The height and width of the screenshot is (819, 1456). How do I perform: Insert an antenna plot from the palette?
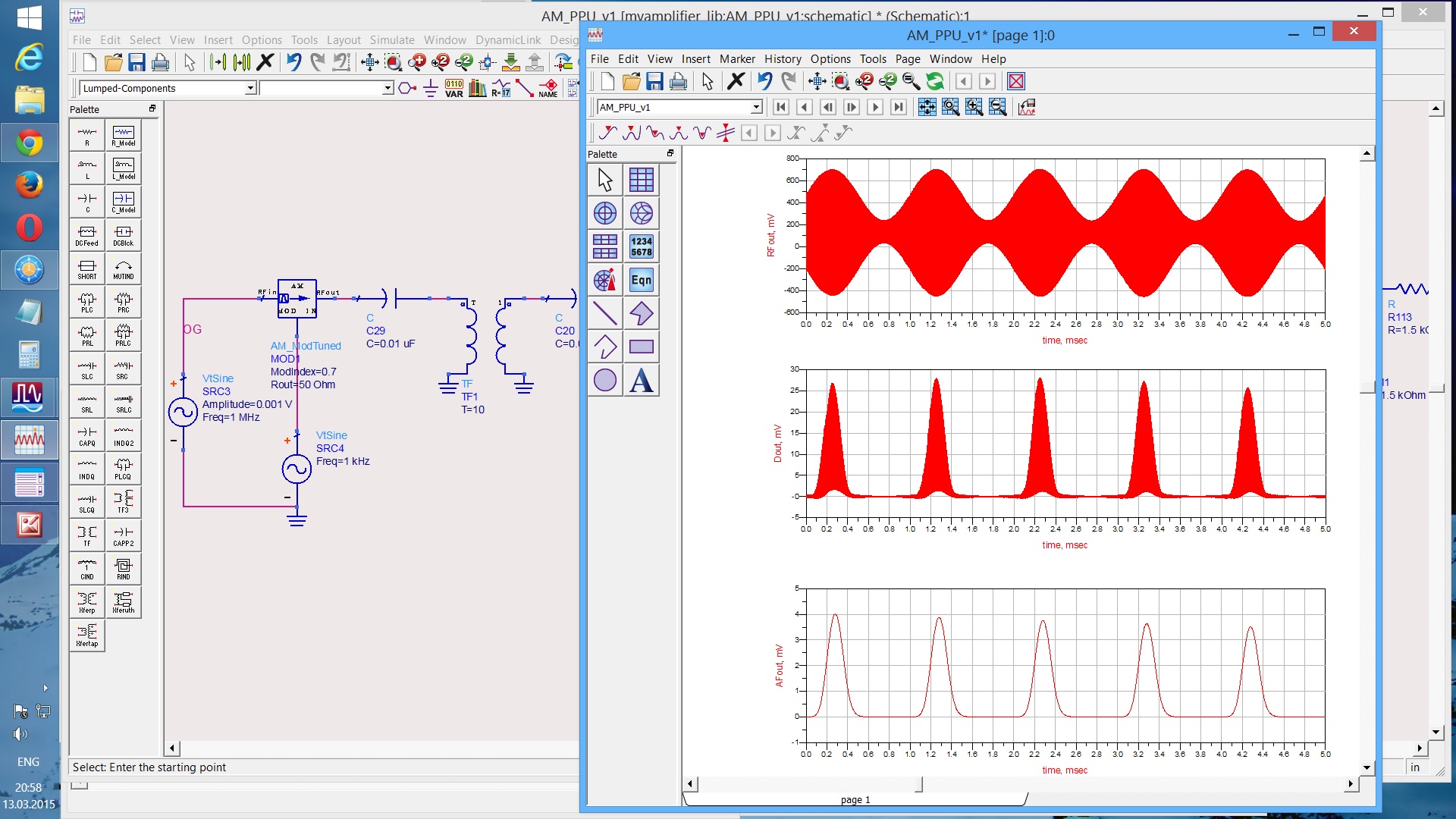[x=605, y=280]
